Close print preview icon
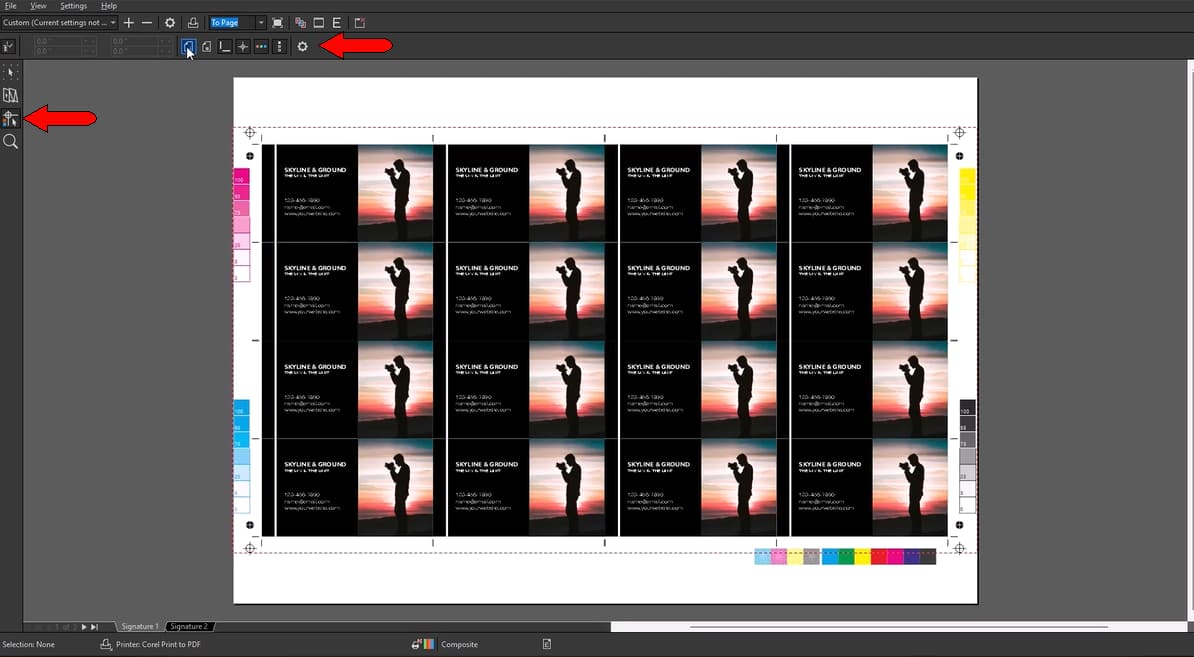This screenshot has width=1194, height=657. pyautogui.click(x=360, y=22)
